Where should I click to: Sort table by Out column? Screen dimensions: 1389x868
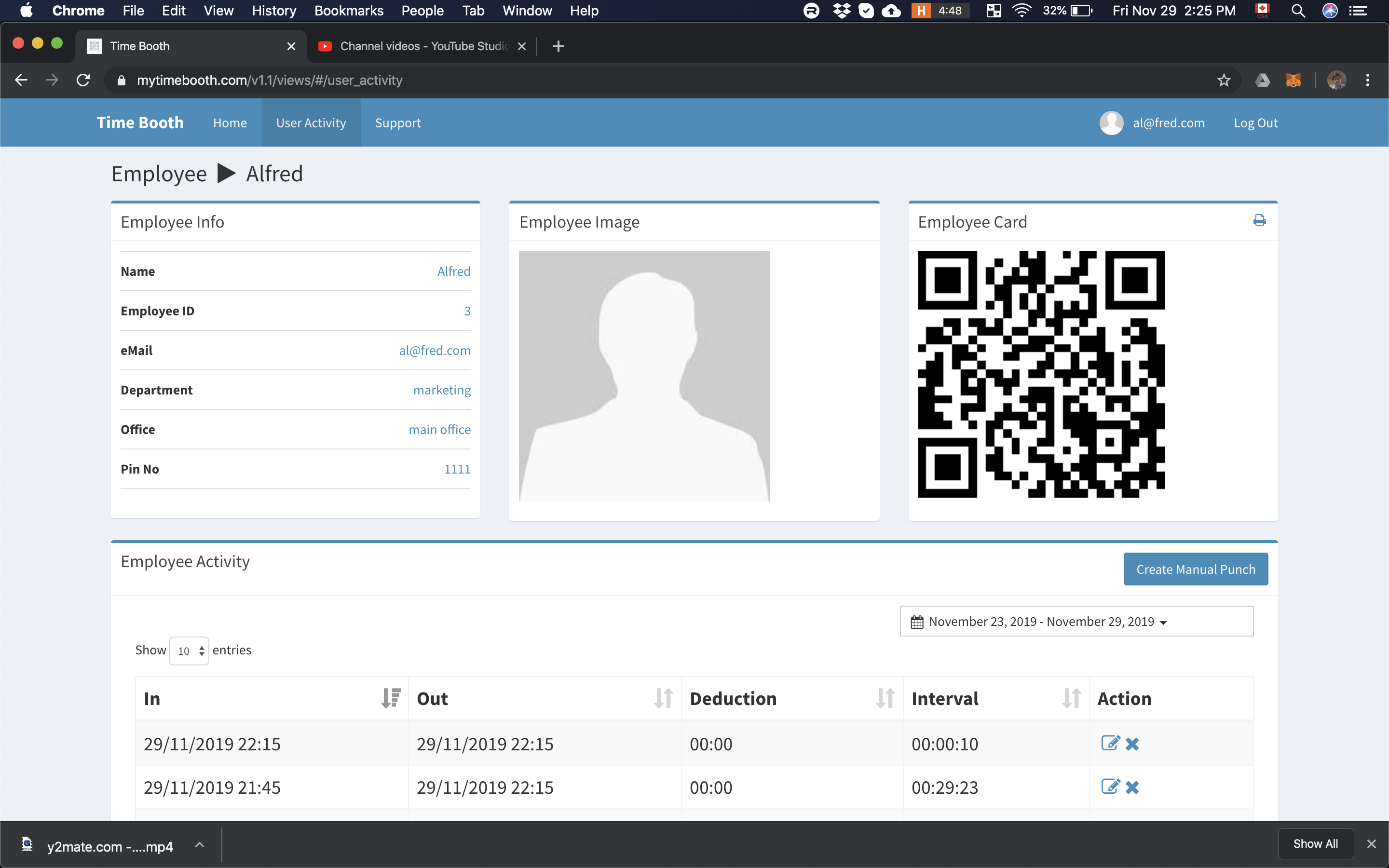tap(663, 698)
